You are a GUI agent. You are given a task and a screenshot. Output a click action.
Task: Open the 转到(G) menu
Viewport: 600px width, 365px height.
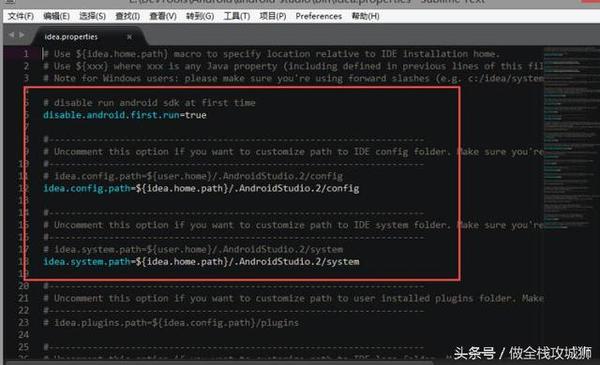[200, 16]
